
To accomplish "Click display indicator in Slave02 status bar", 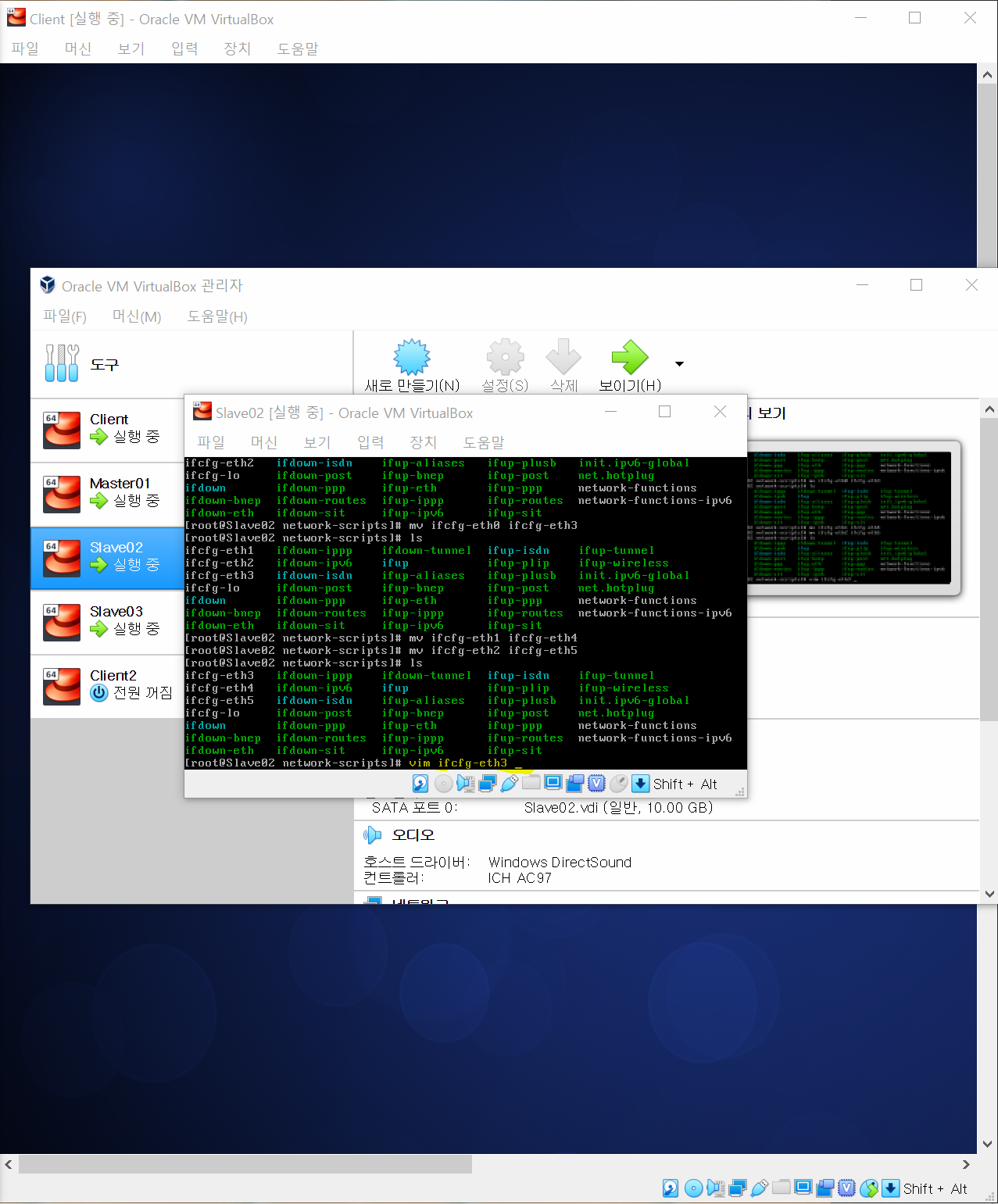I will click(x=553, y=783).
